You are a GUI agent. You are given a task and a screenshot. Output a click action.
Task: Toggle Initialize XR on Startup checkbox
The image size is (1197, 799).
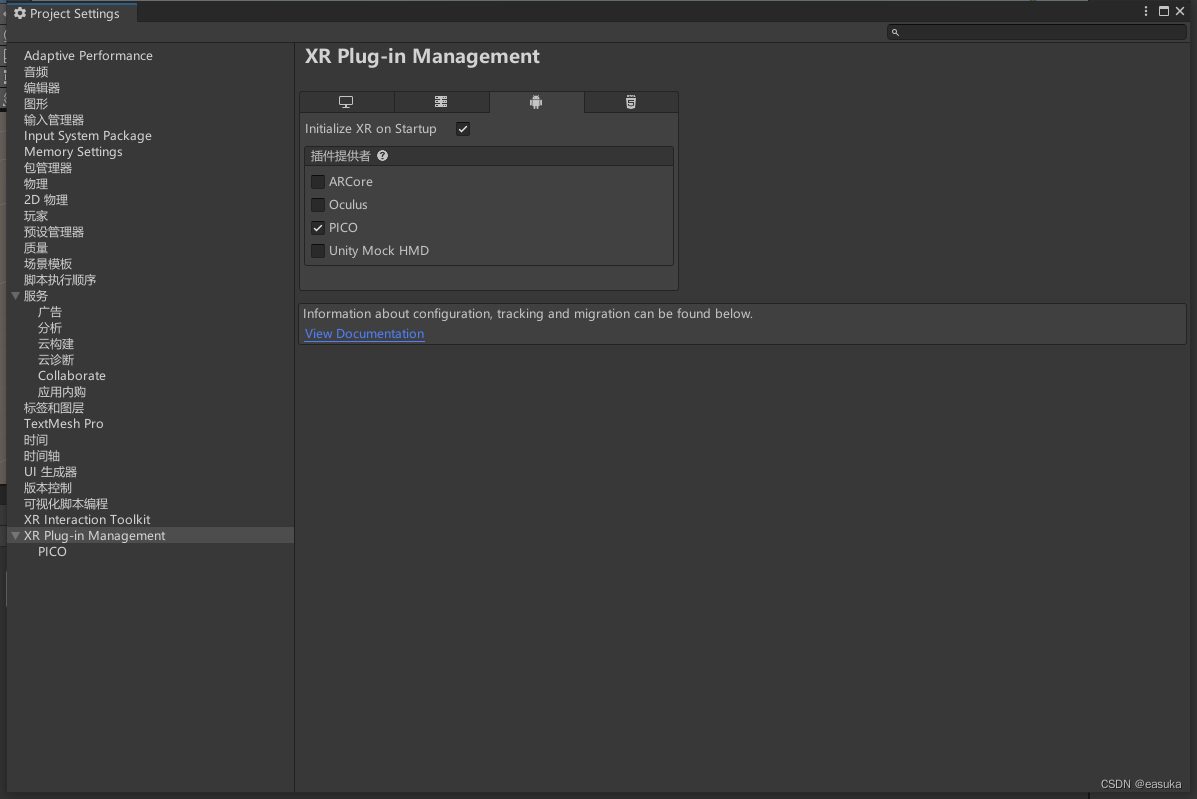463,129
